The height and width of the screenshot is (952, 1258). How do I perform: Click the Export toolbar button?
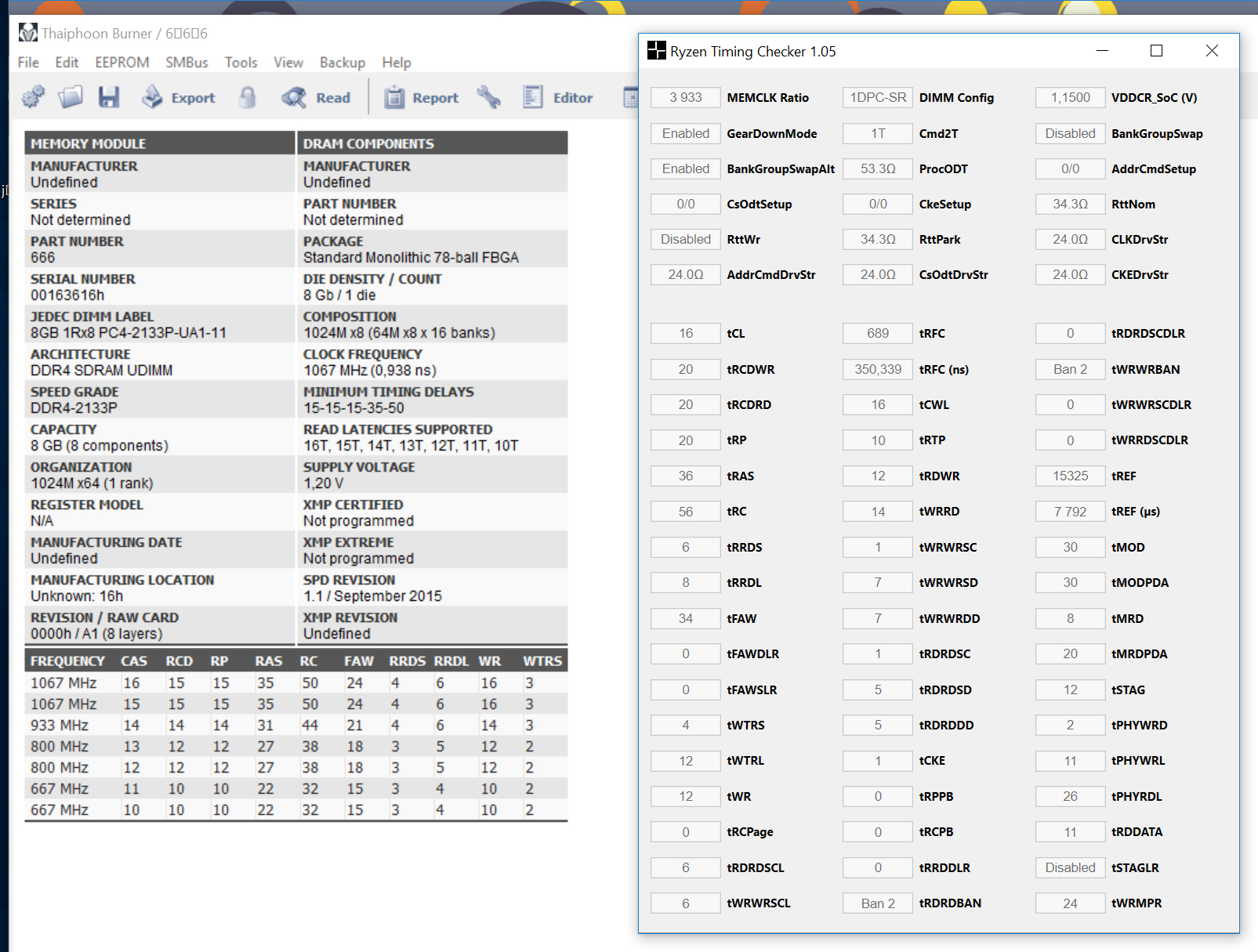178,97
